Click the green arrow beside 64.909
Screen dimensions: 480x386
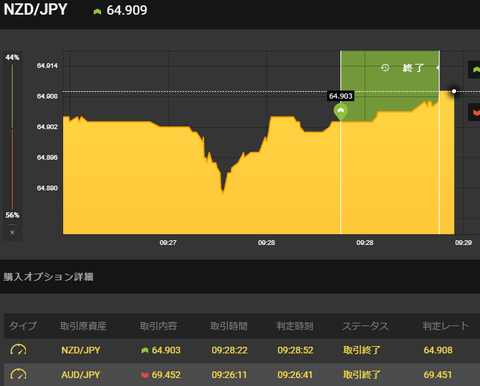[97, 12]
